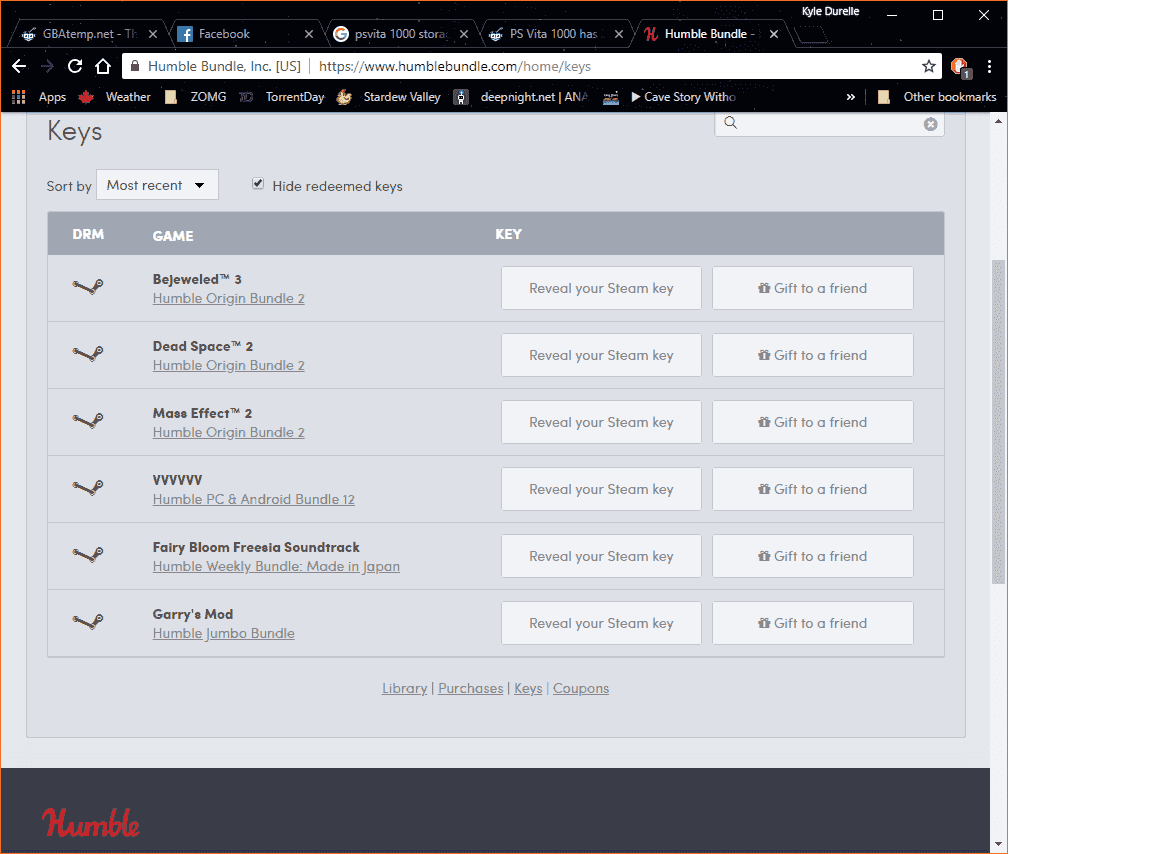Open the Weather bookmark
This screenshot has height=854, width=1152.
point(115,97)
